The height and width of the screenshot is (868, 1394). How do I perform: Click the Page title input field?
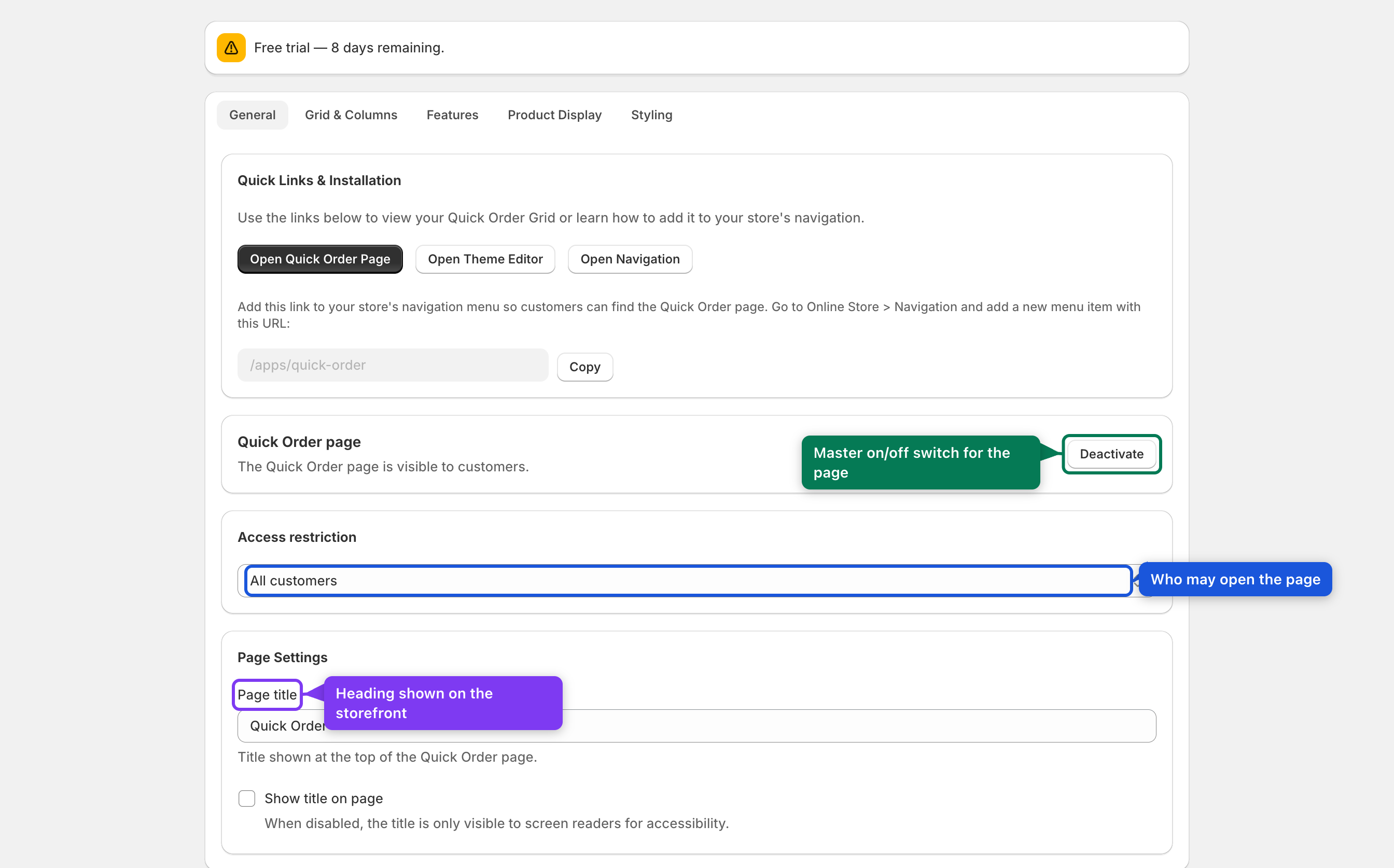(x=696, y=725)
